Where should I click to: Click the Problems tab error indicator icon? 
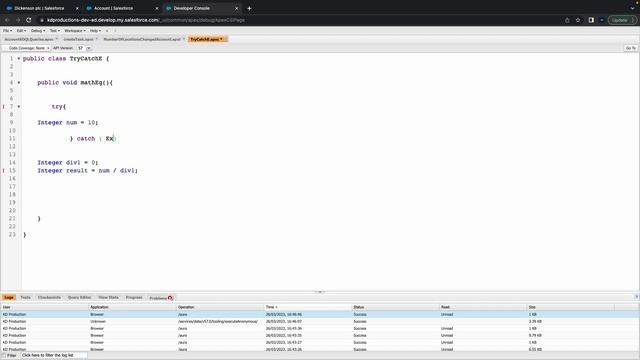tap(170, 298)
